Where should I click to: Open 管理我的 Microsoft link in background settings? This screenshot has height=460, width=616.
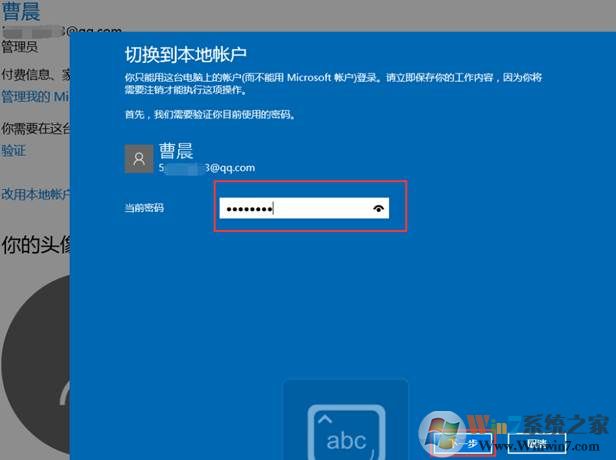click(35, 97)
